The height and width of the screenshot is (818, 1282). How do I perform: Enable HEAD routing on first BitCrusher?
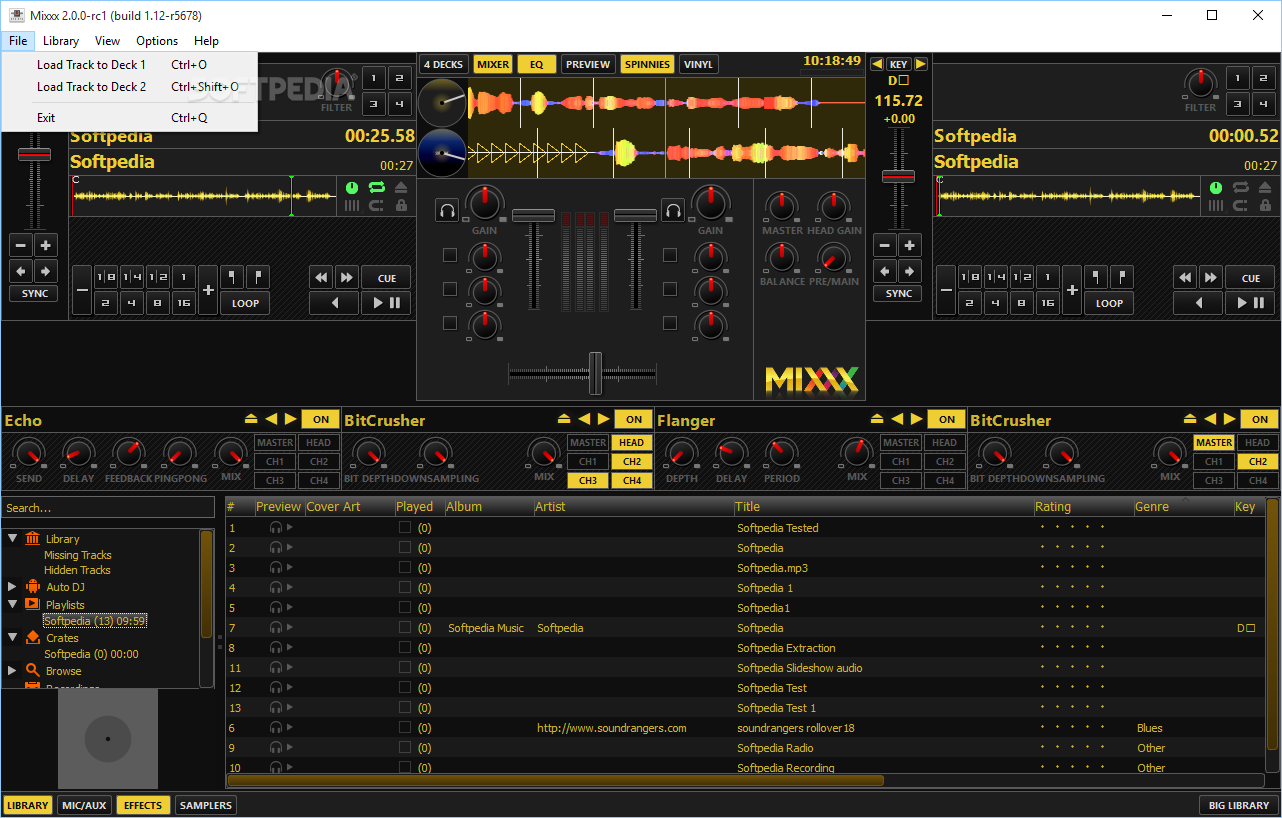(631, 443)
